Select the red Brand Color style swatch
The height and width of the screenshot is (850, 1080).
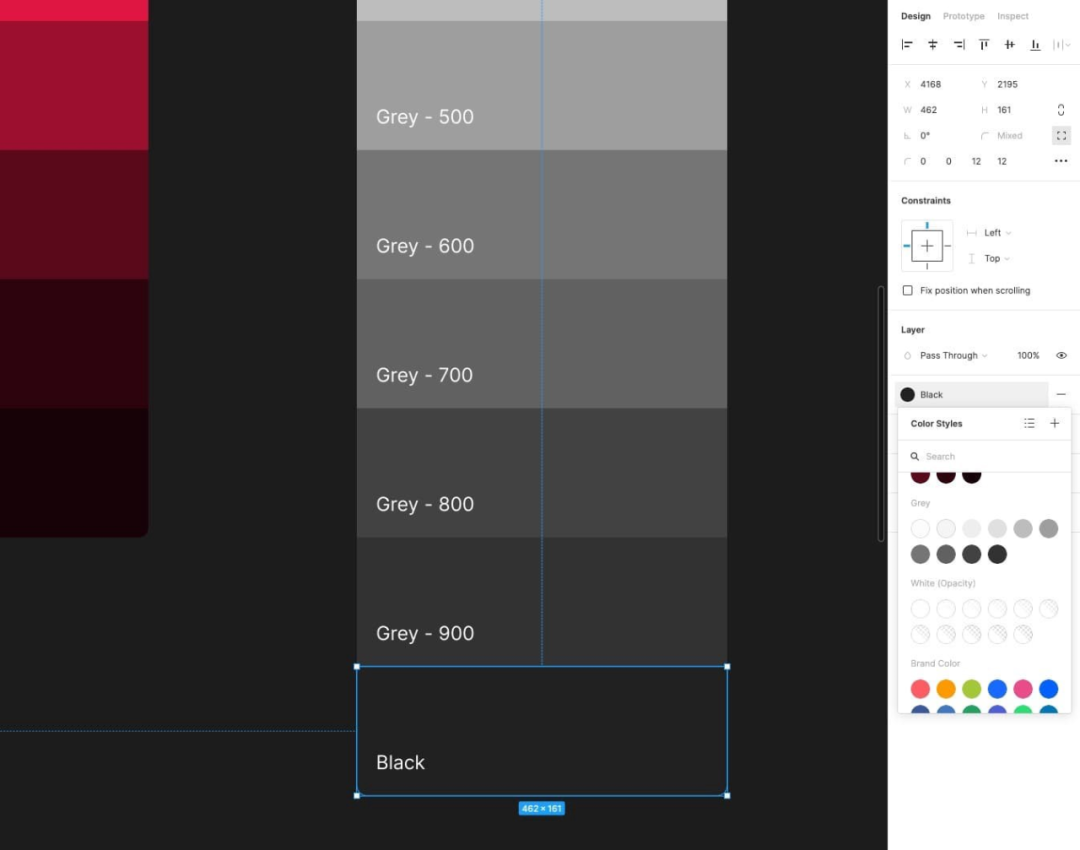(x=920, y=689)
